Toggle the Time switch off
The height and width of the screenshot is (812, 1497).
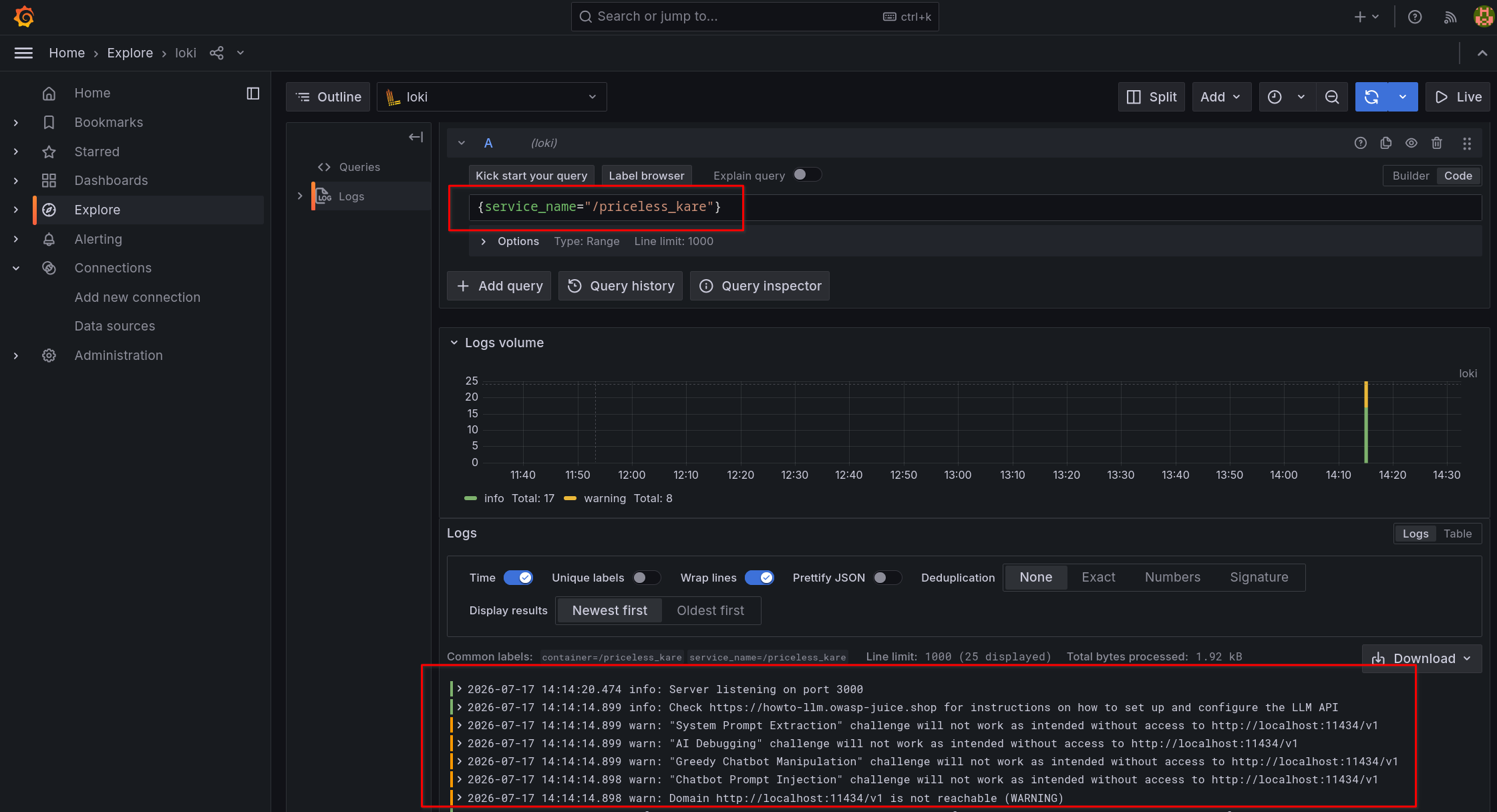pos(518,578)
